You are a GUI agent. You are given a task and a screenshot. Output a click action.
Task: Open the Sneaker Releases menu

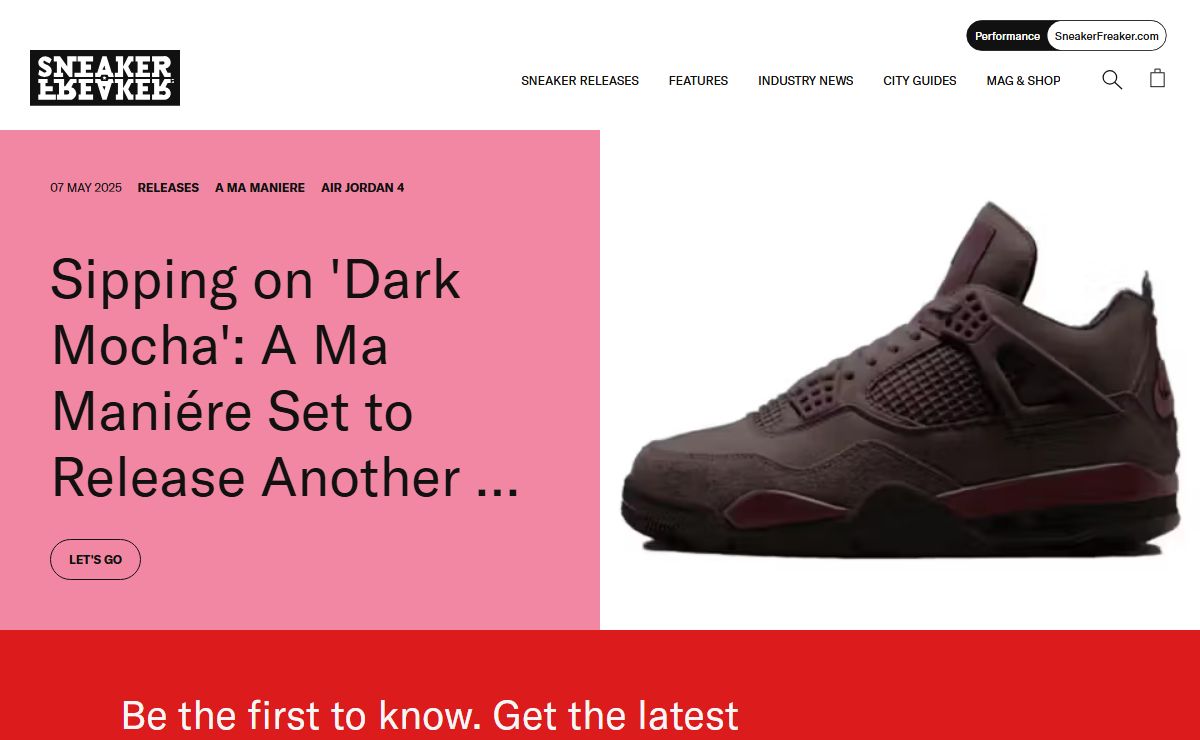click(580, 81)
